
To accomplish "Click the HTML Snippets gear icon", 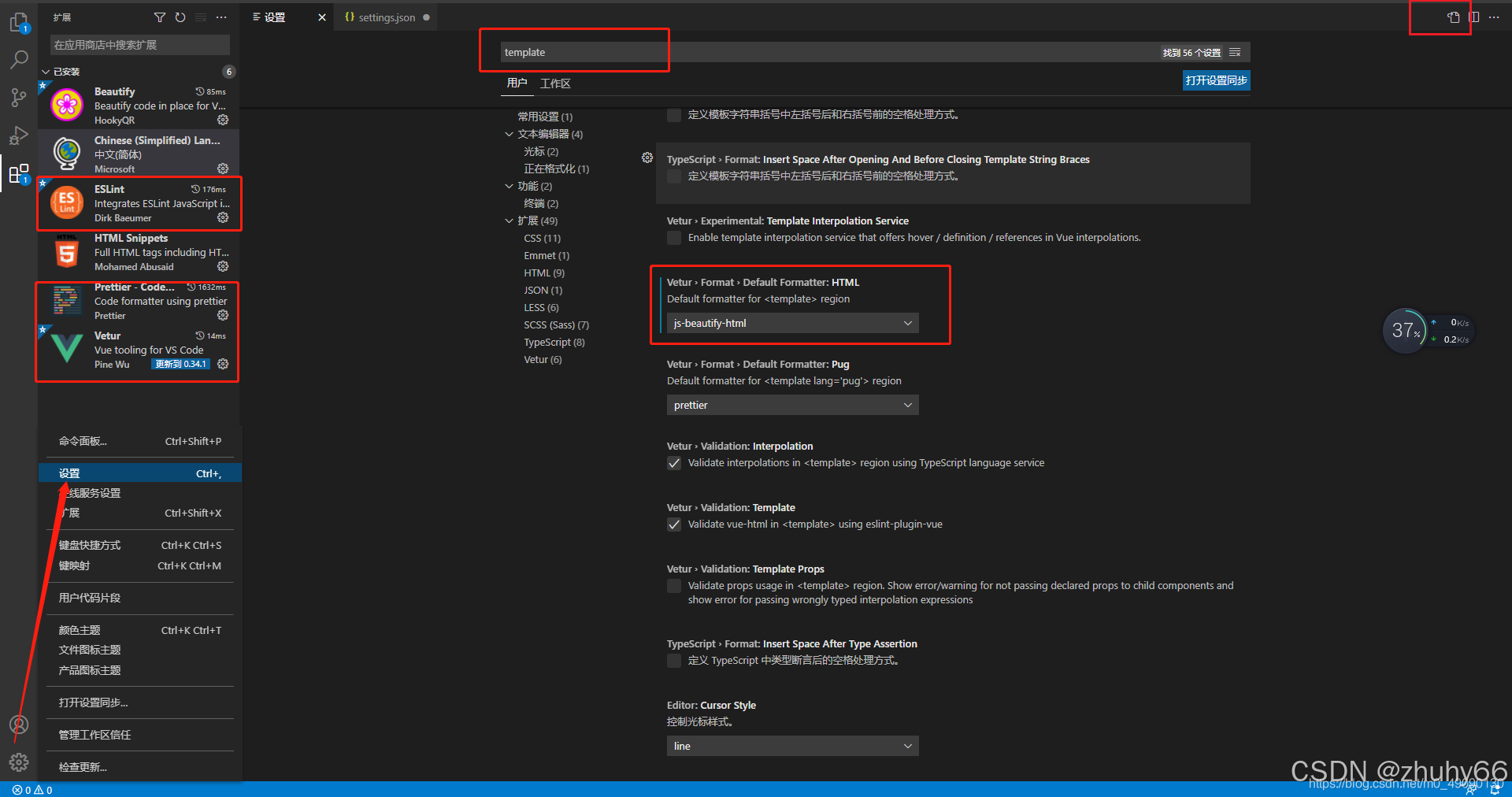I will pos(223,266).
